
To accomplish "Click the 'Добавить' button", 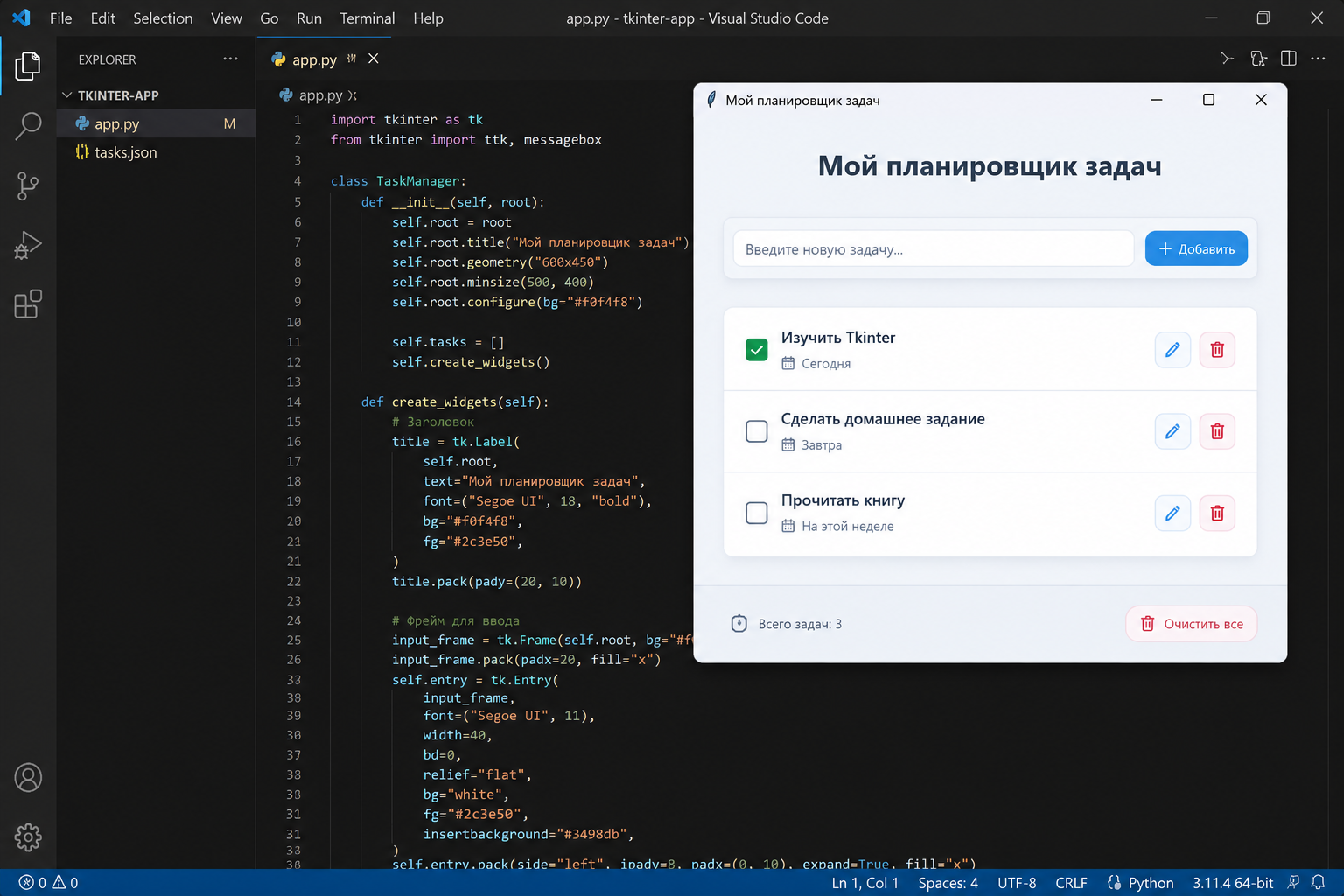I will 1196,248.
